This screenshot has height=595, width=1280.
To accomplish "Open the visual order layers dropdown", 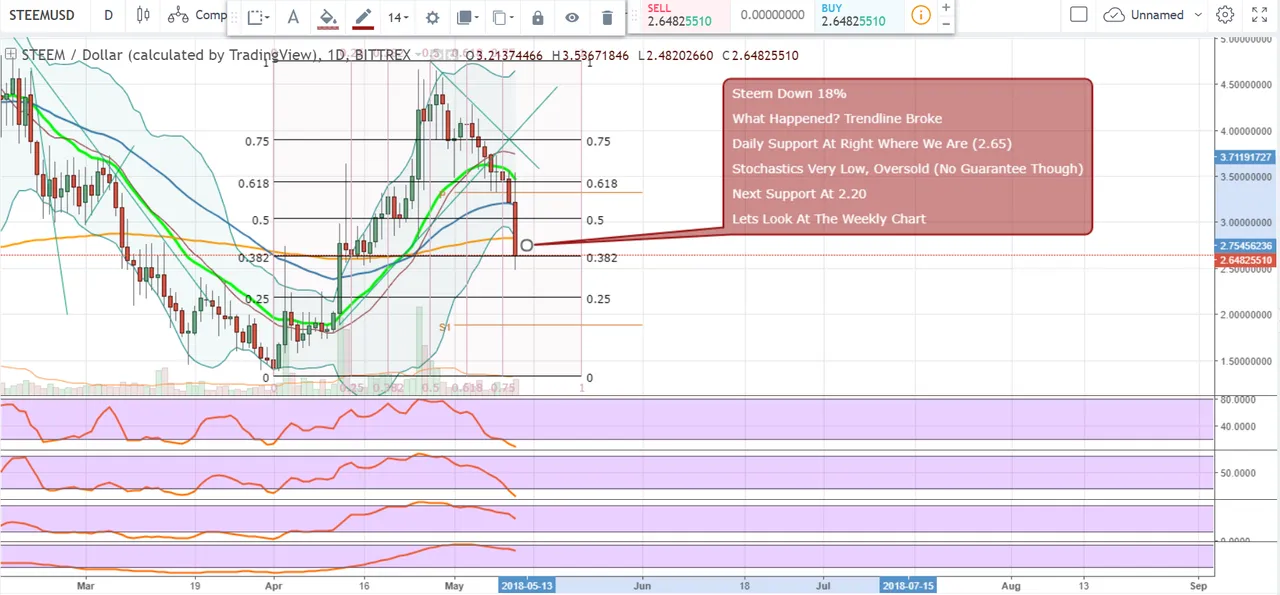I will pyautogui.click(x=466, y=17).
